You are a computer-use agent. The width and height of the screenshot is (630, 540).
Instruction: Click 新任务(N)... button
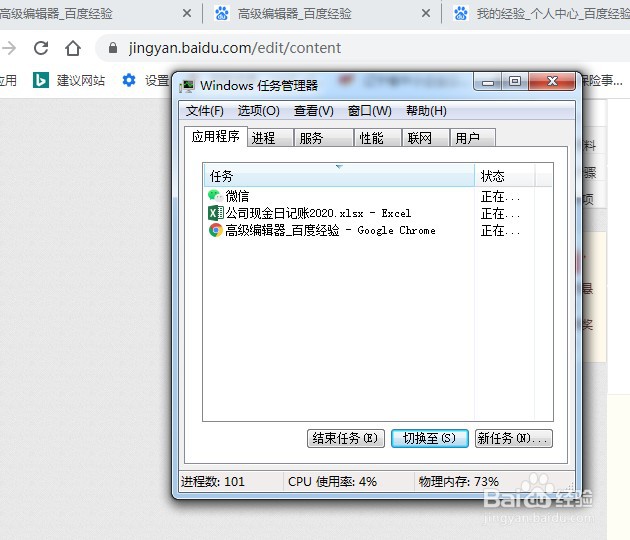[x=513, y=438]
